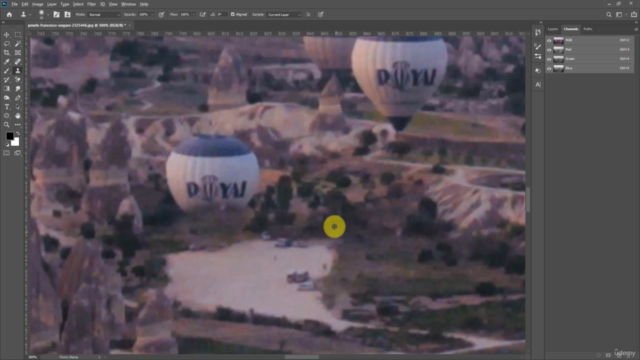
Task: Open the blending Mode dropdown
Action: [104, 14]
